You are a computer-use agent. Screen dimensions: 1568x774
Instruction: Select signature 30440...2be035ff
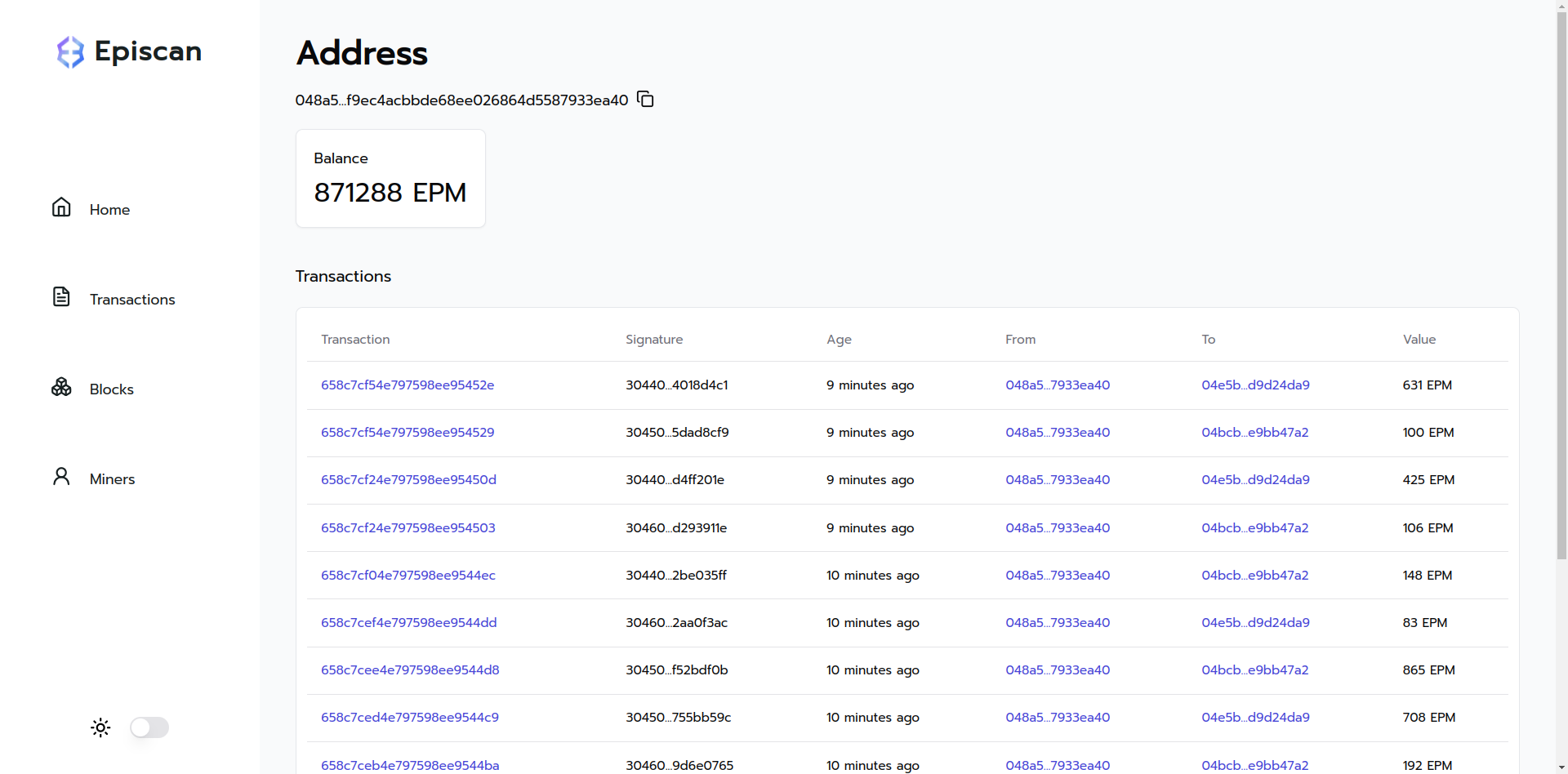(676, 576)
